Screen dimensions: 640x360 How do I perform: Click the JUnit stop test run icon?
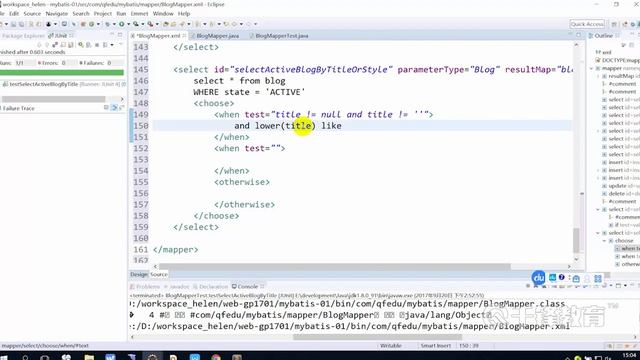coord(97,44)
